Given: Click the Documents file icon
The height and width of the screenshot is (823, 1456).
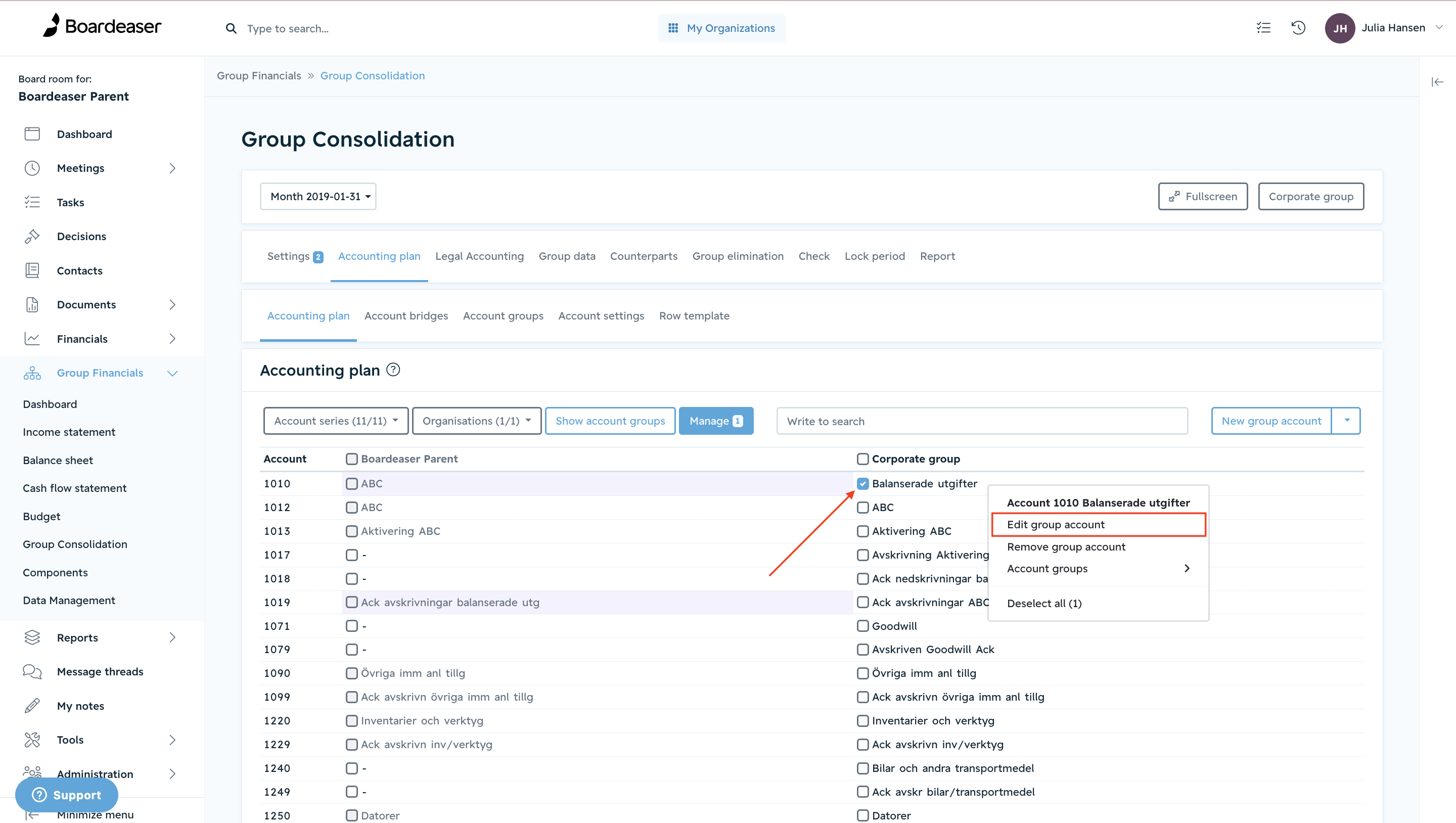Looking at the screenshot, I should pos(32,305).
